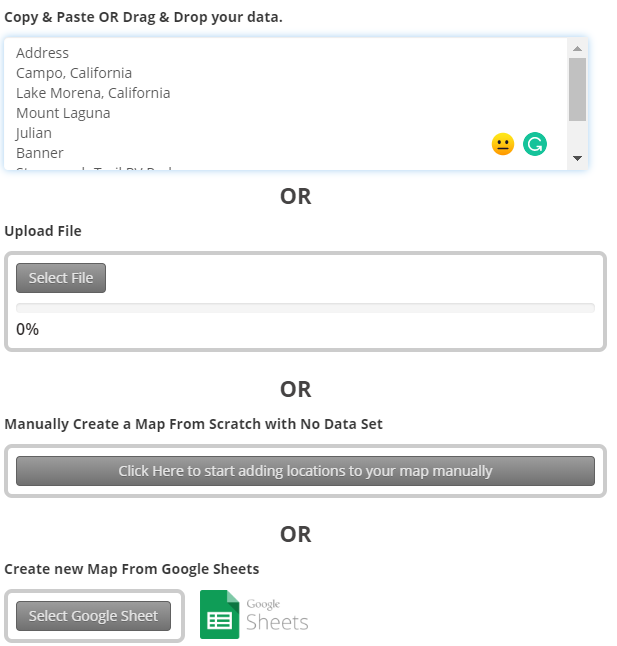This screenshot has height=646, width=617.
Task: Click the "Upload File" heading
Action: coord(43,231)
